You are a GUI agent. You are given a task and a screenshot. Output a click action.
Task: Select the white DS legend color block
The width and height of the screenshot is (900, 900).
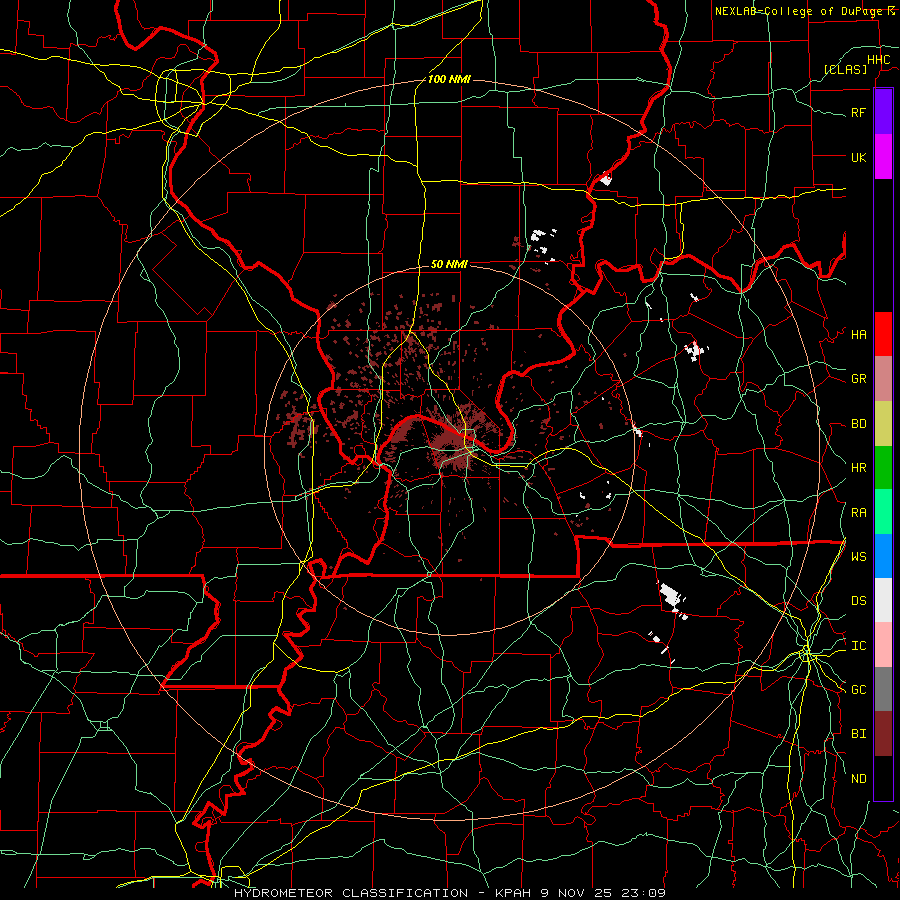click(x=883, y=600)
